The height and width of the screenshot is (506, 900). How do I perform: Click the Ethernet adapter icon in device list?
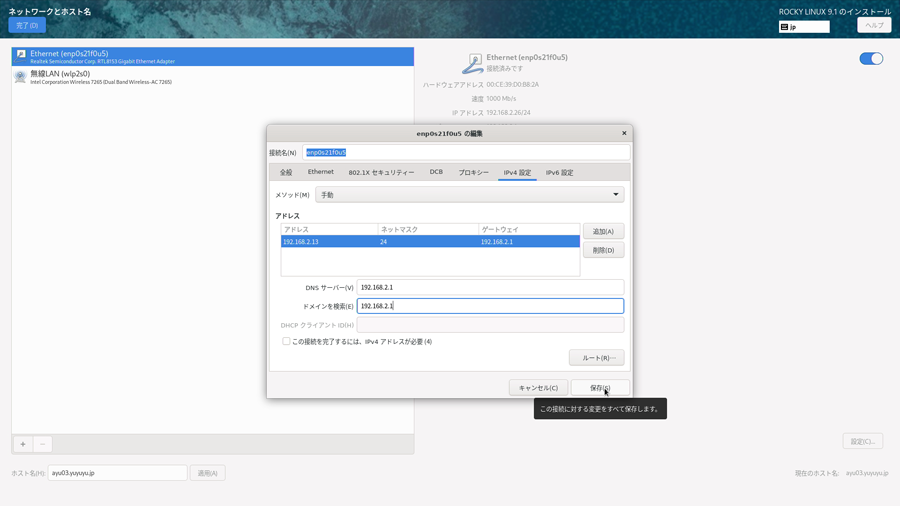(21, 56)
